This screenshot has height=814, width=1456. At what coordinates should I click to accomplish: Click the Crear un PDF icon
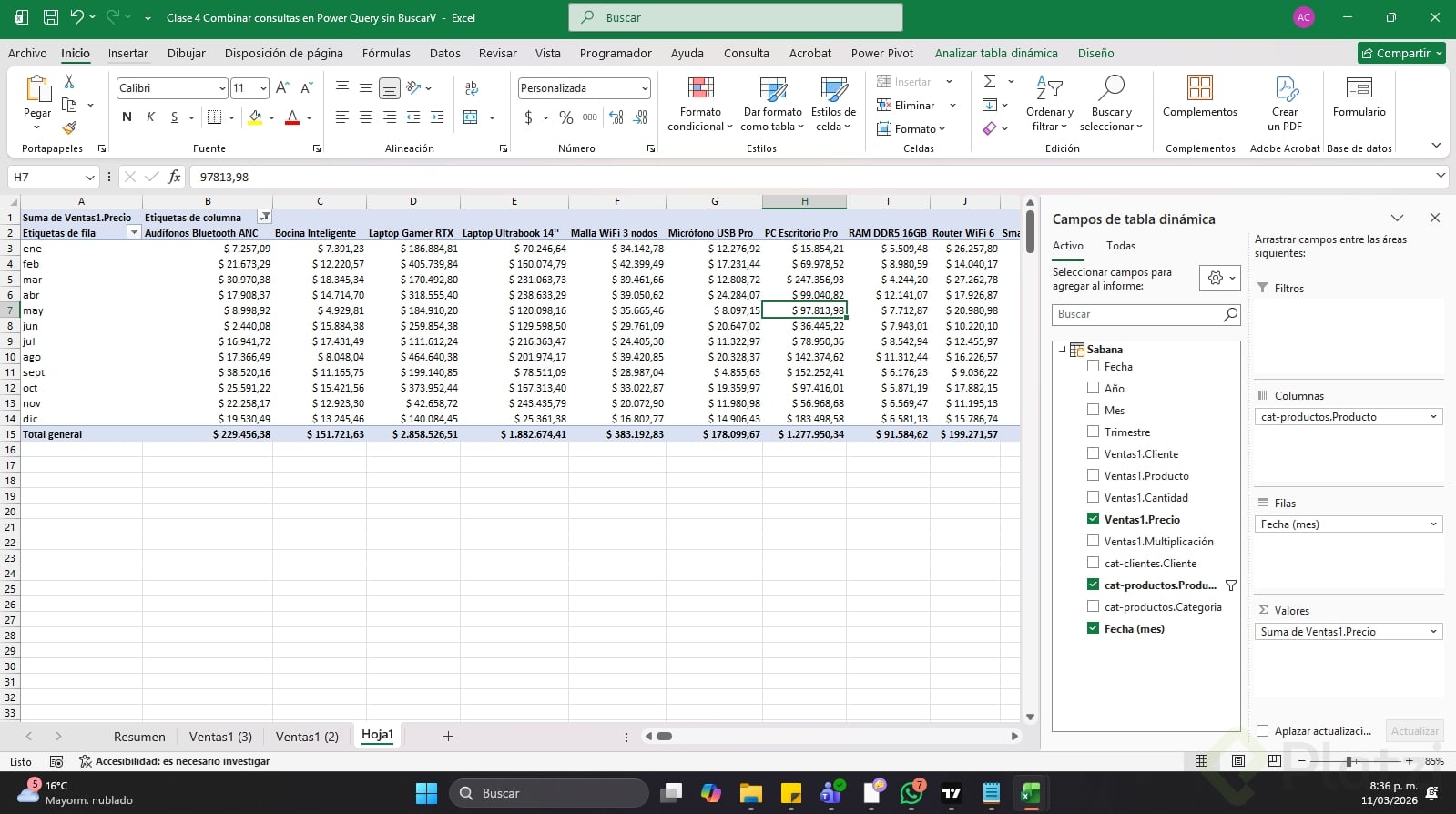click(1285, 89)
